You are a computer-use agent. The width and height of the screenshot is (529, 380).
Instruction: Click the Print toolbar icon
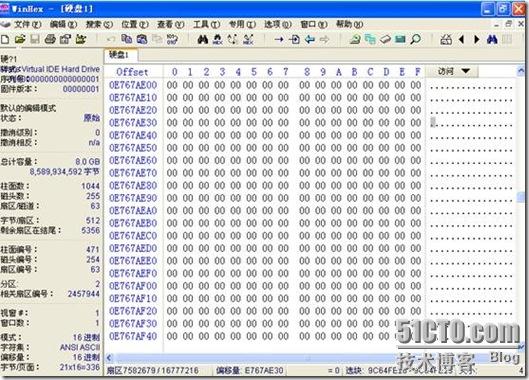(50, 39)
